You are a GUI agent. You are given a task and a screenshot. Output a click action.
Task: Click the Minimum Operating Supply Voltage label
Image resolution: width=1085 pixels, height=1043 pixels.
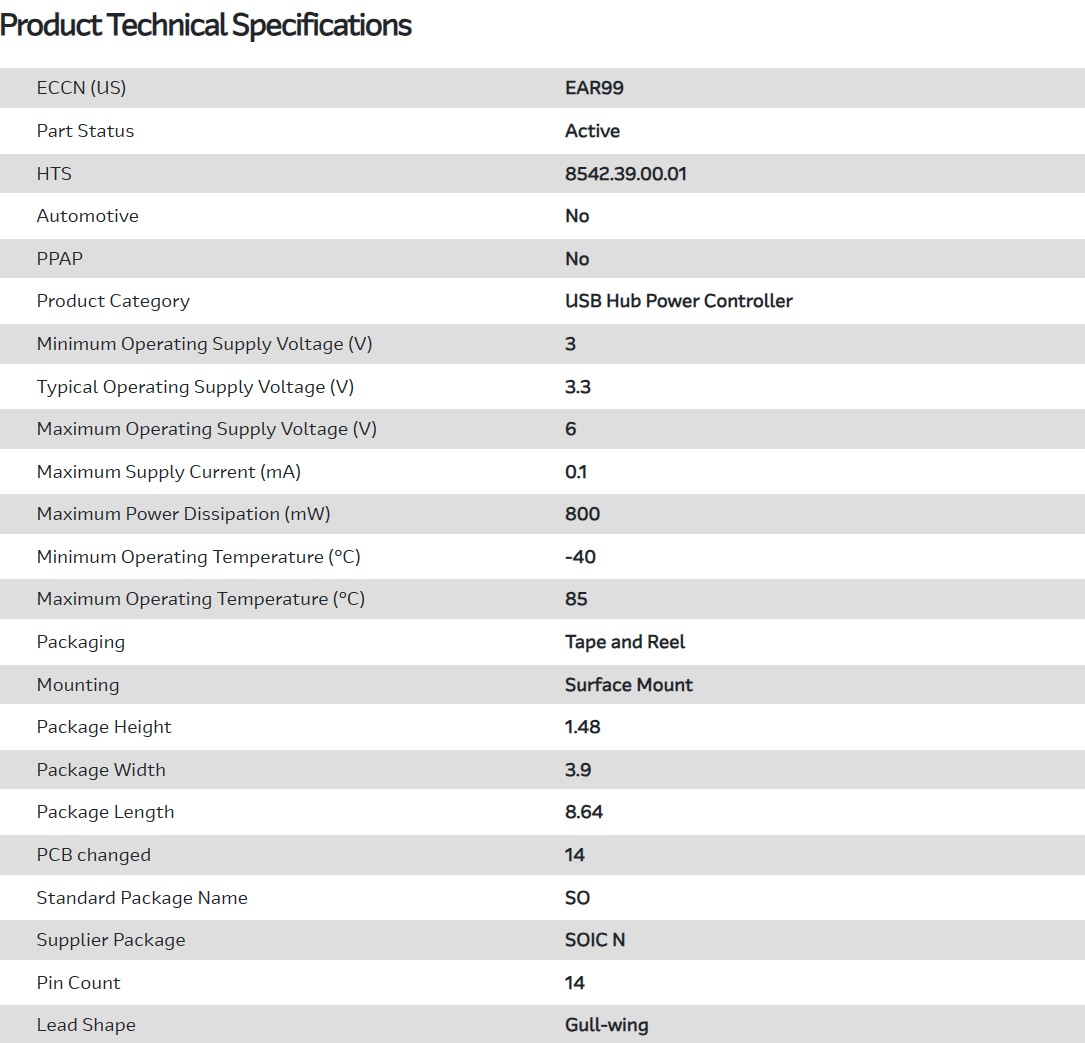[x=204, y=344]
